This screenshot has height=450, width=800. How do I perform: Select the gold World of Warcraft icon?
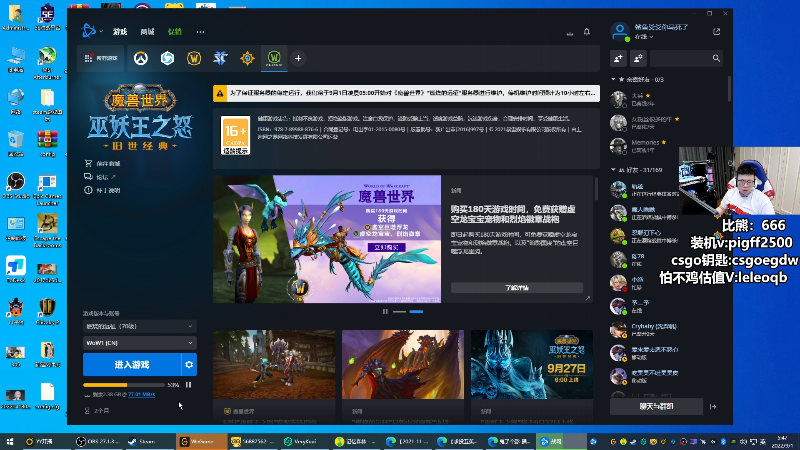194,58
